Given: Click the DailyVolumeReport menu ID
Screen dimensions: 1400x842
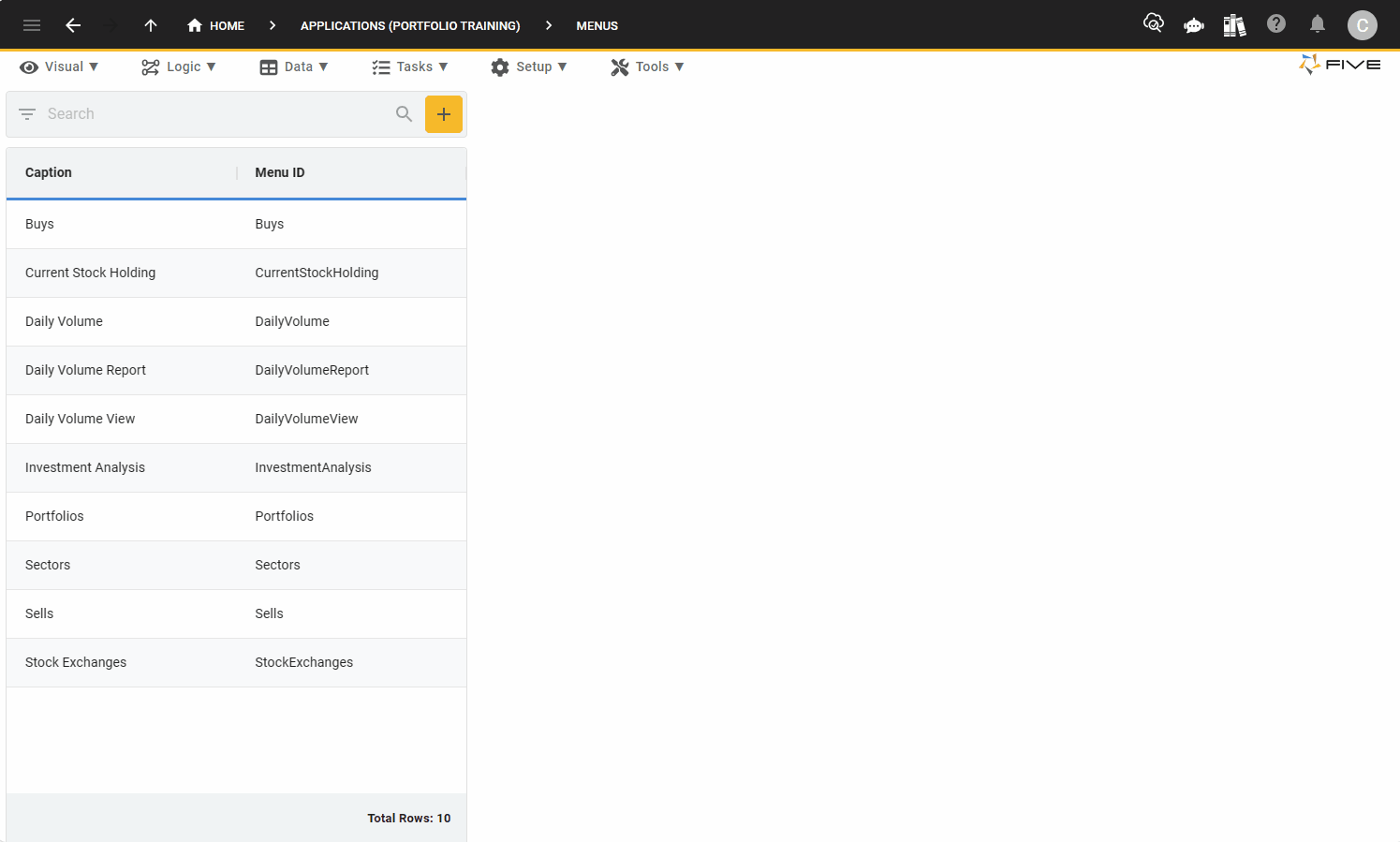Looking at the screenshot, I should (x=312, y=370).
